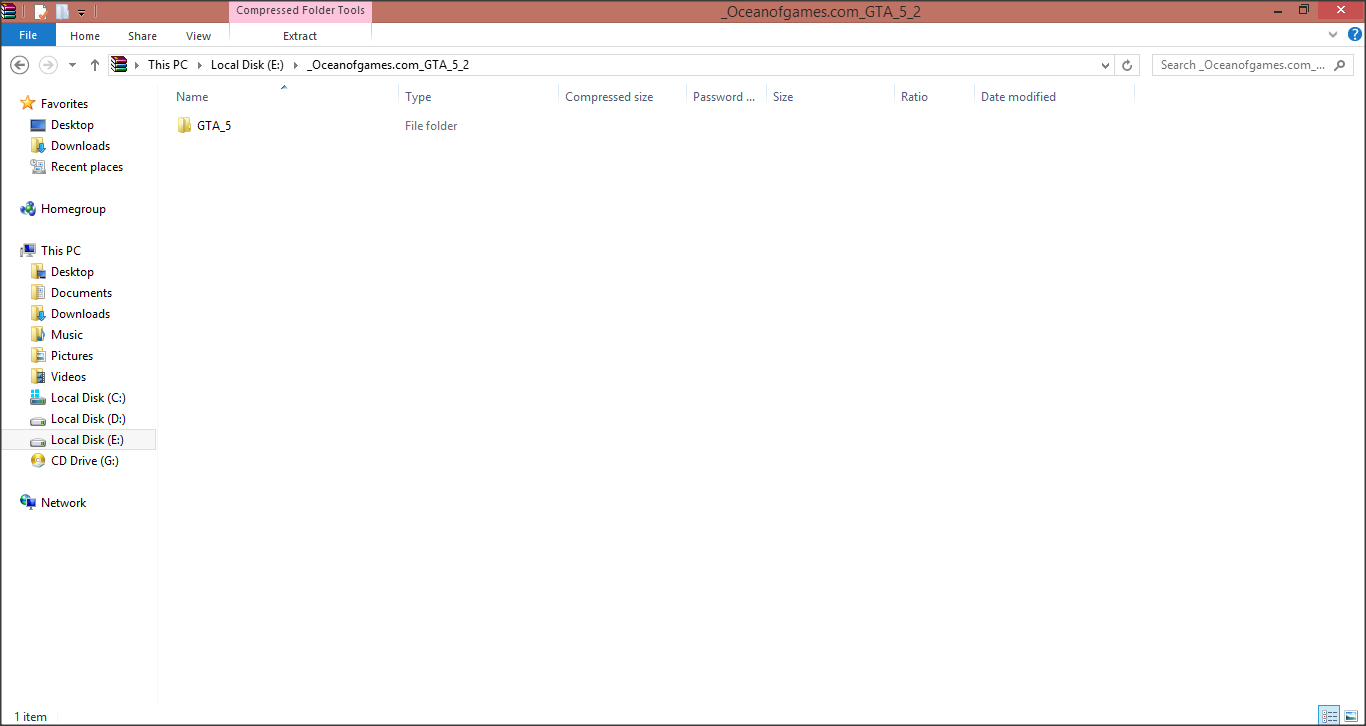Select the GTA_5 folder

[x=213, y=126]
